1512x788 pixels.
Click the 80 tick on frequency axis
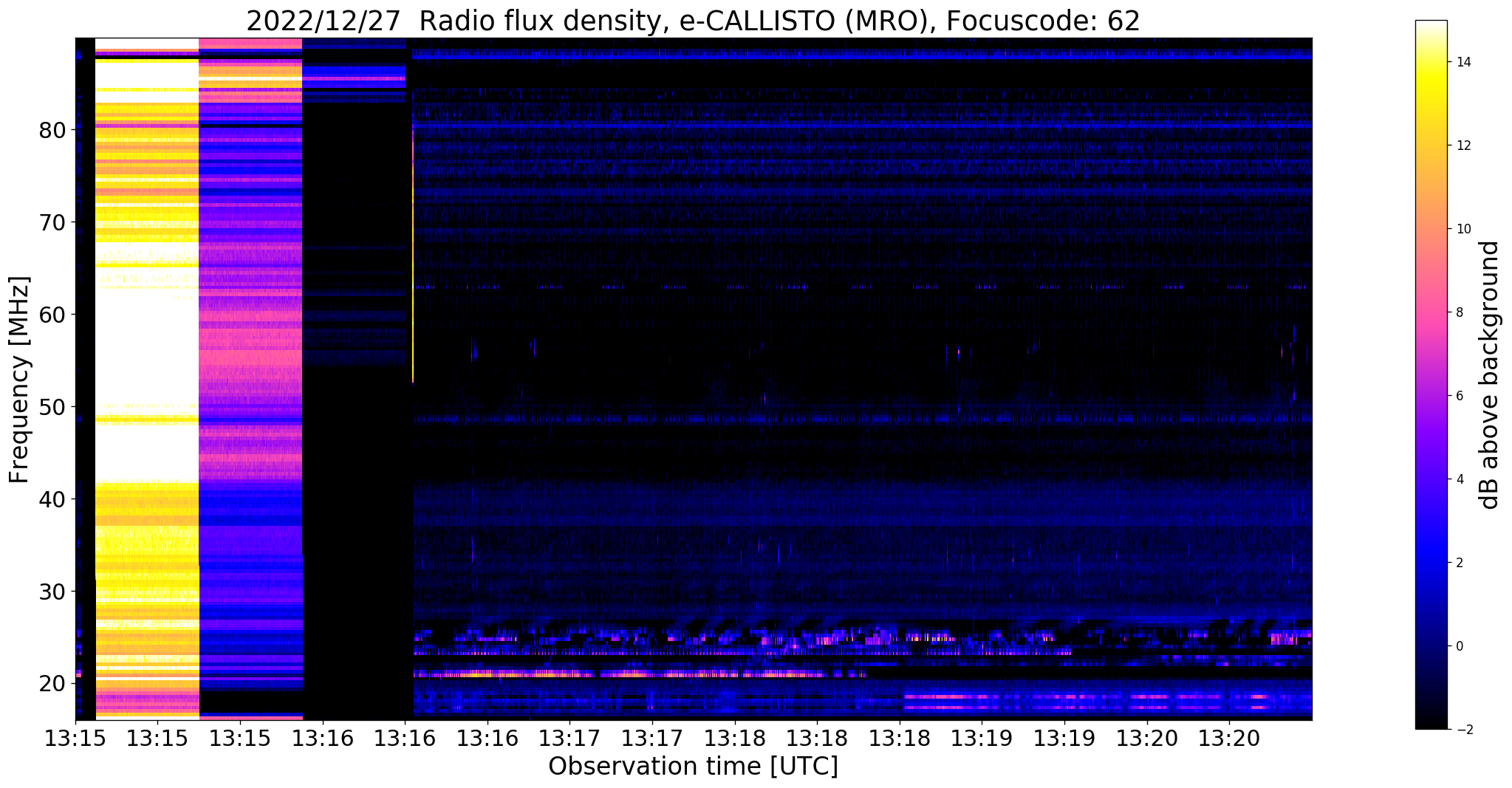(53, 130)
